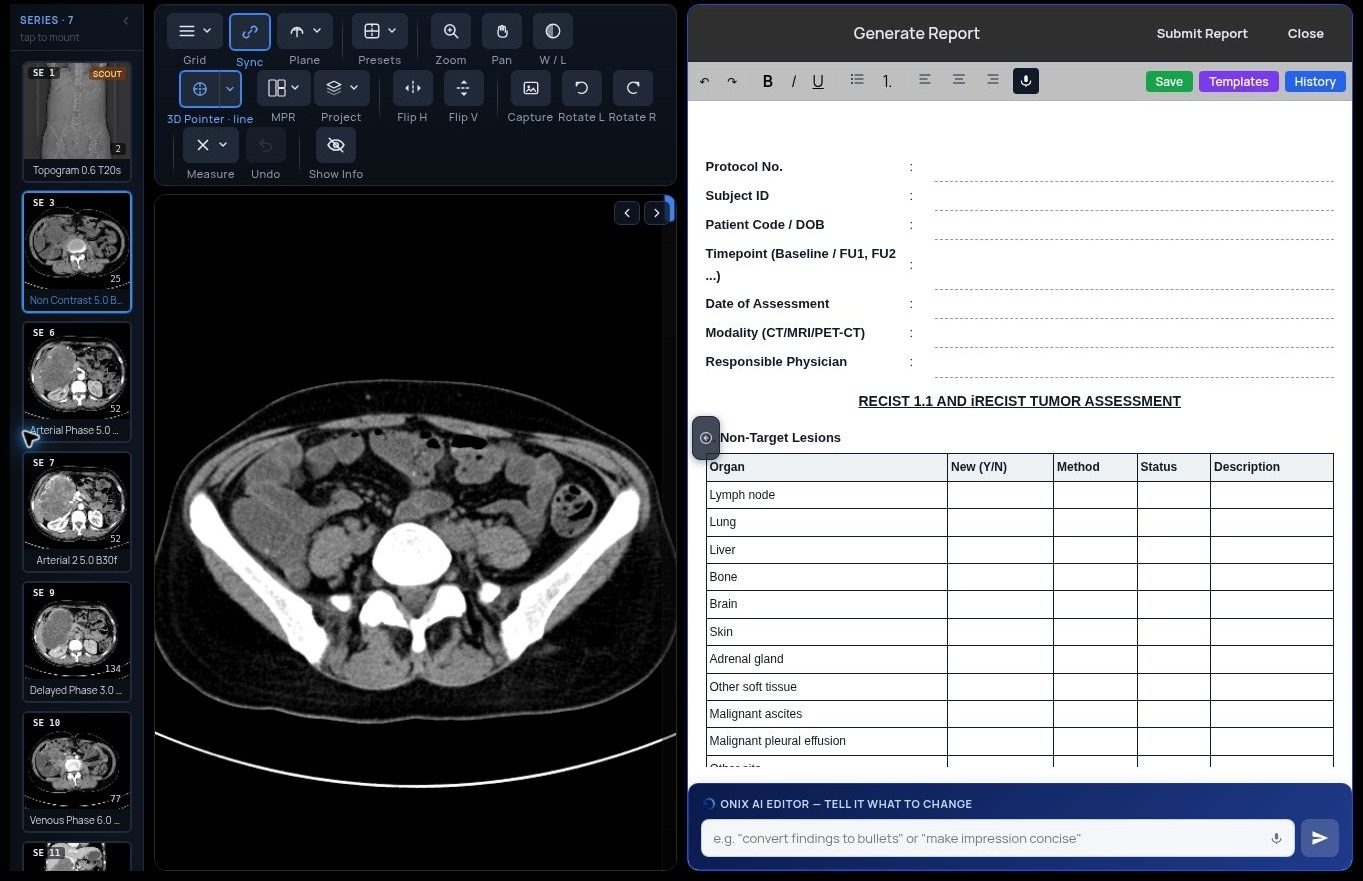Align report text right
The image size is (1363, 881).
point(993,80)
